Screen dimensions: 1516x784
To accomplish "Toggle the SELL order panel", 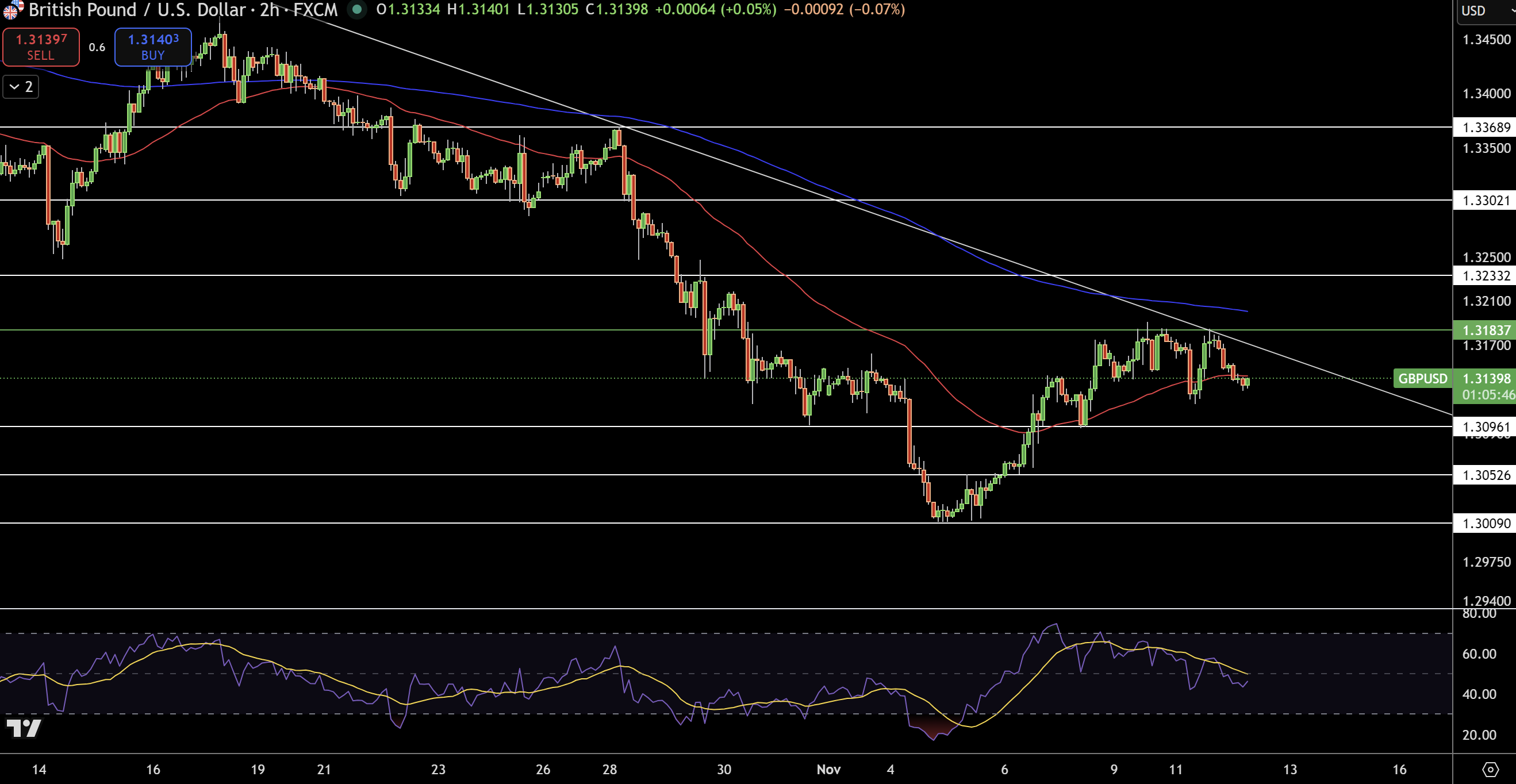I will (40, 47).
